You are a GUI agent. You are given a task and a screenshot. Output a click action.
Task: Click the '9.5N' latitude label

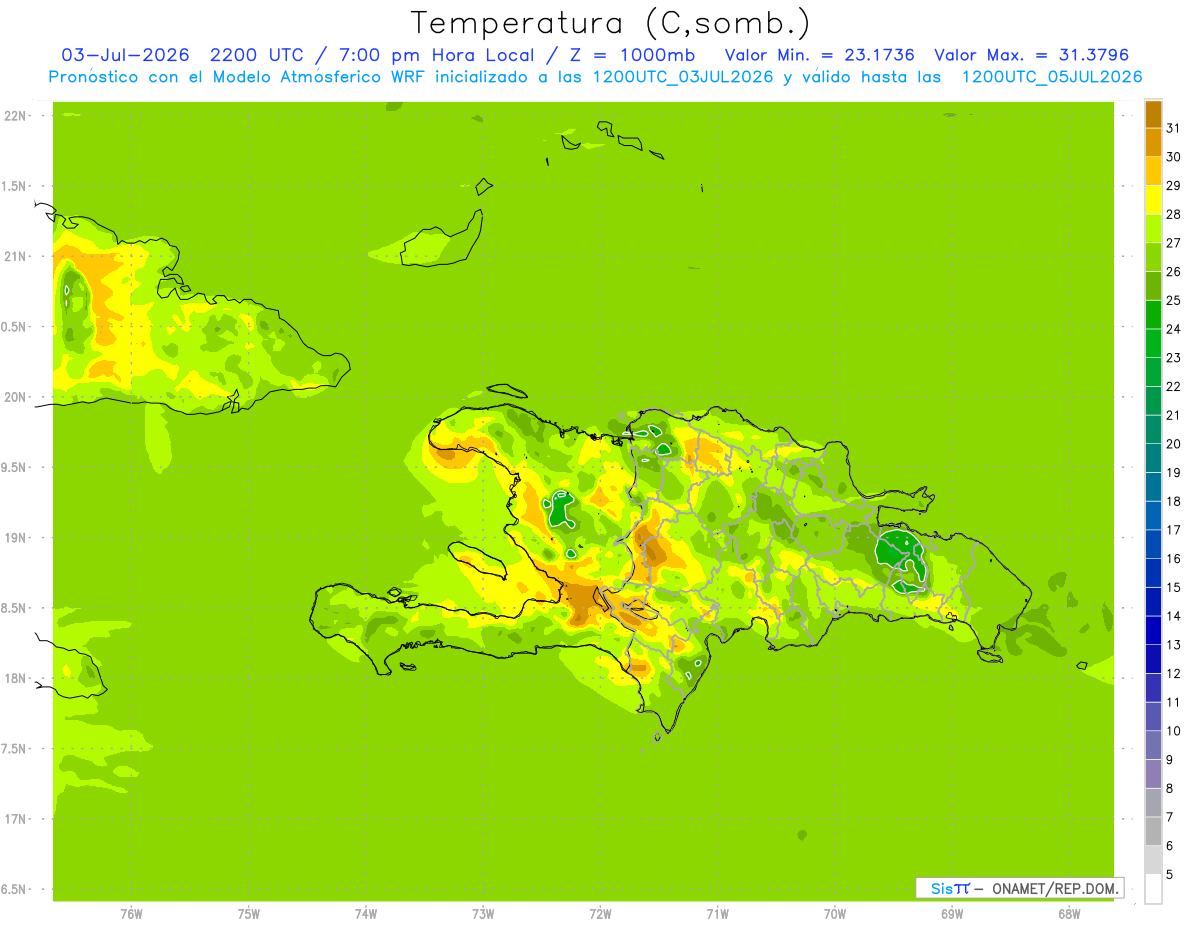pos(14,468)
